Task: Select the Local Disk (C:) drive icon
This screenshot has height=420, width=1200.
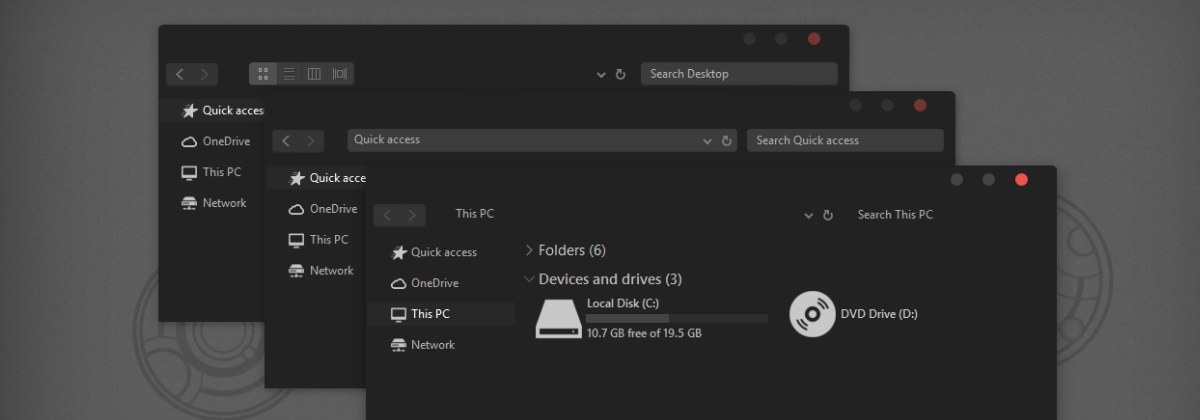Action: (558, 318)
